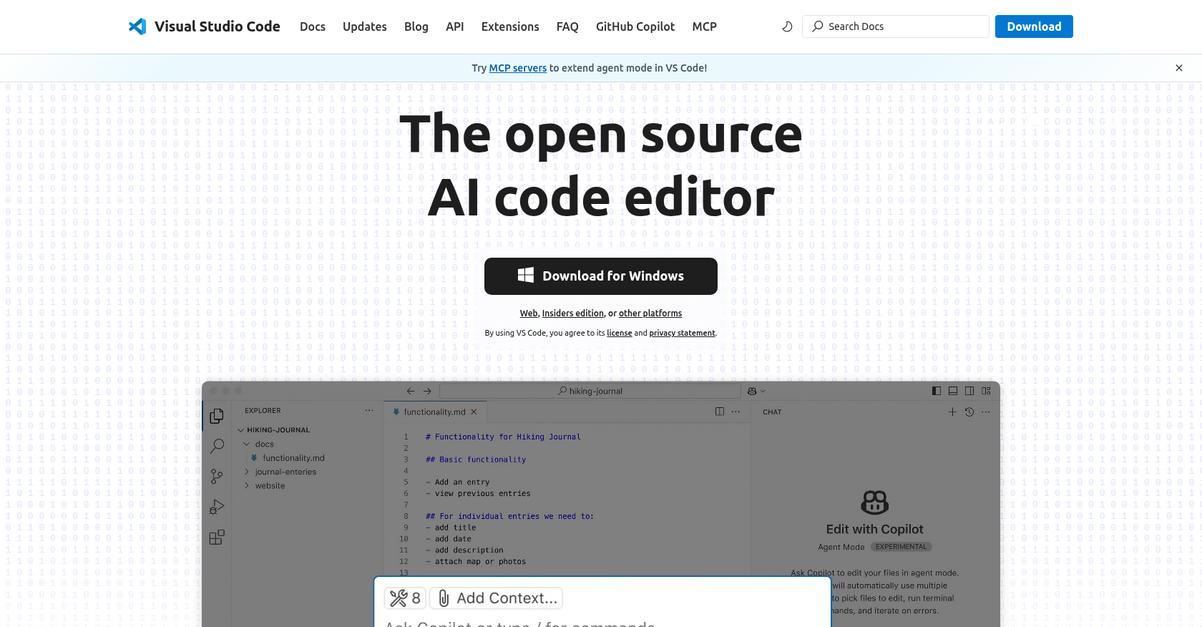Open the Web link
The height and width of the screenshot is (627, 1202).
point(529,313)
